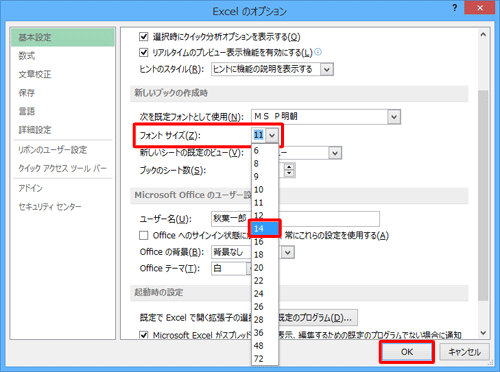500x372 pixels.
Task: Click the 既定のプログラム button
Action: [318, 317]
